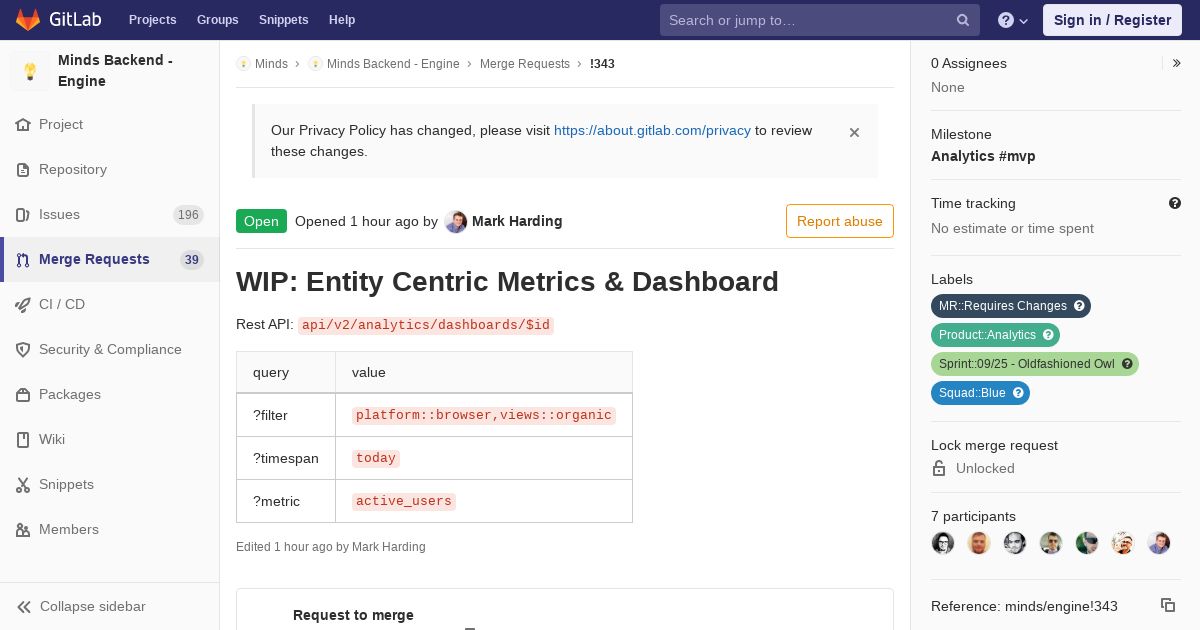
Task: Open the Issues sidebar item
Action: pos(110,214)
